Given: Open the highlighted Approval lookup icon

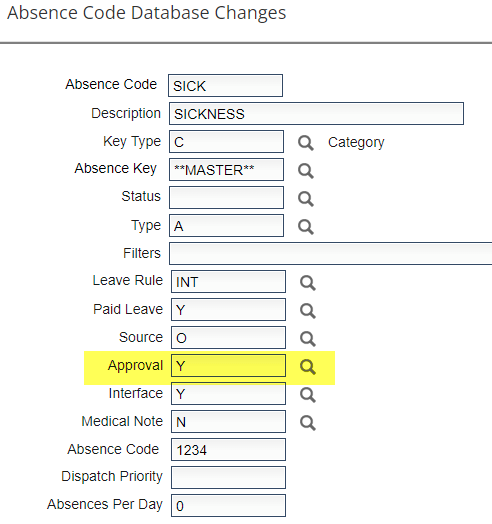Looking at the screenshot, I should click(x=308, y=367).
